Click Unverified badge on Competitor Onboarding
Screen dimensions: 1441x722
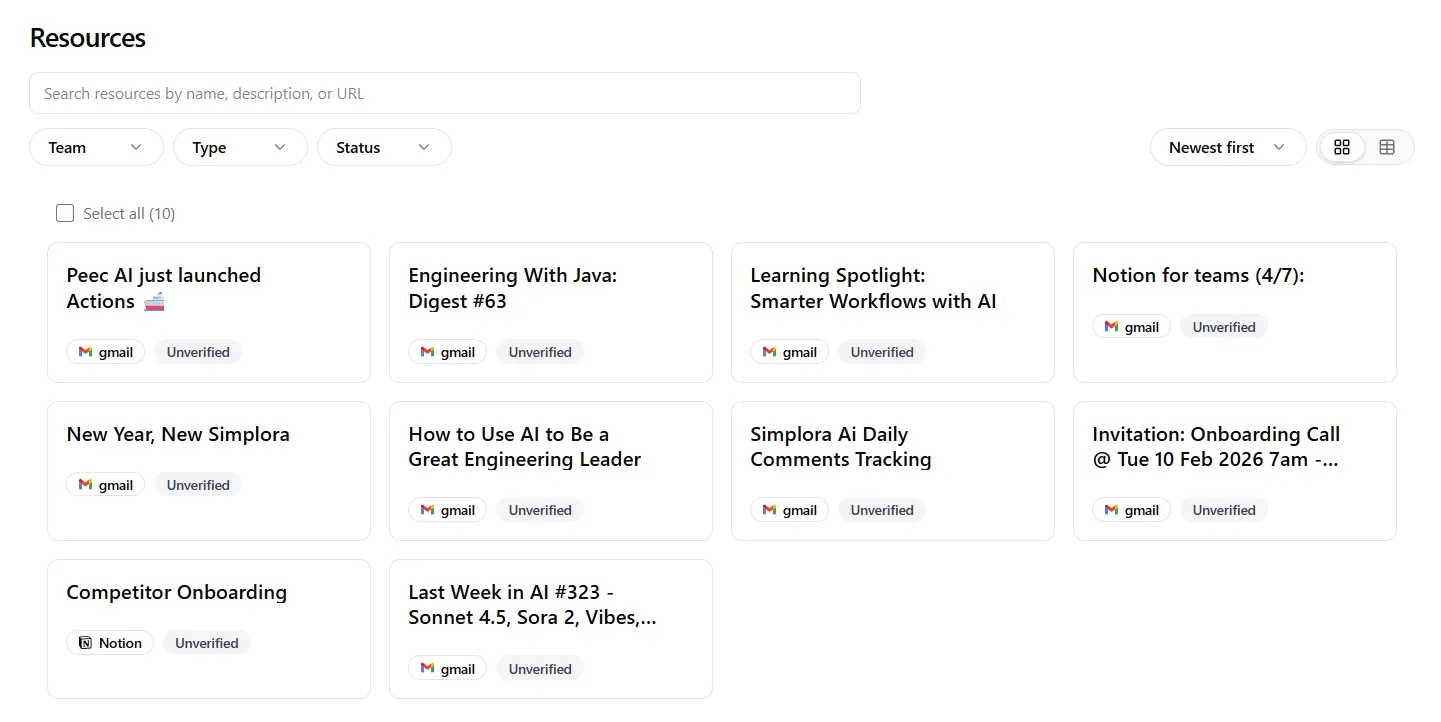pos(207,643)
